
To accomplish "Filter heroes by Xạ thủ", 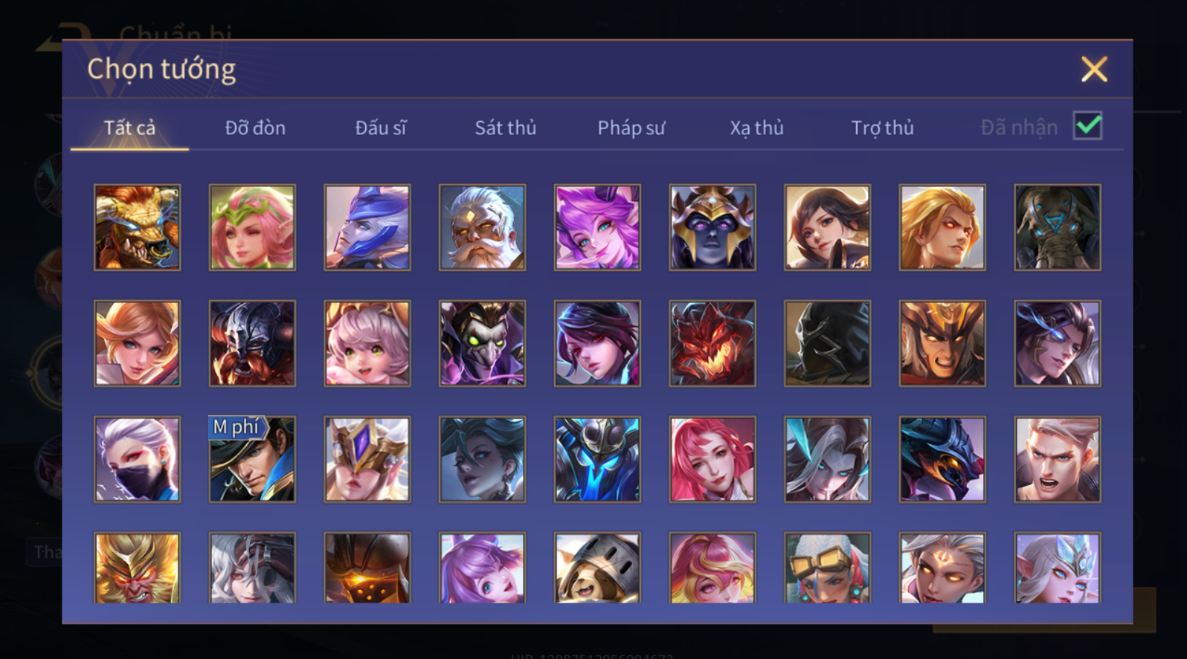I will 756,128.
